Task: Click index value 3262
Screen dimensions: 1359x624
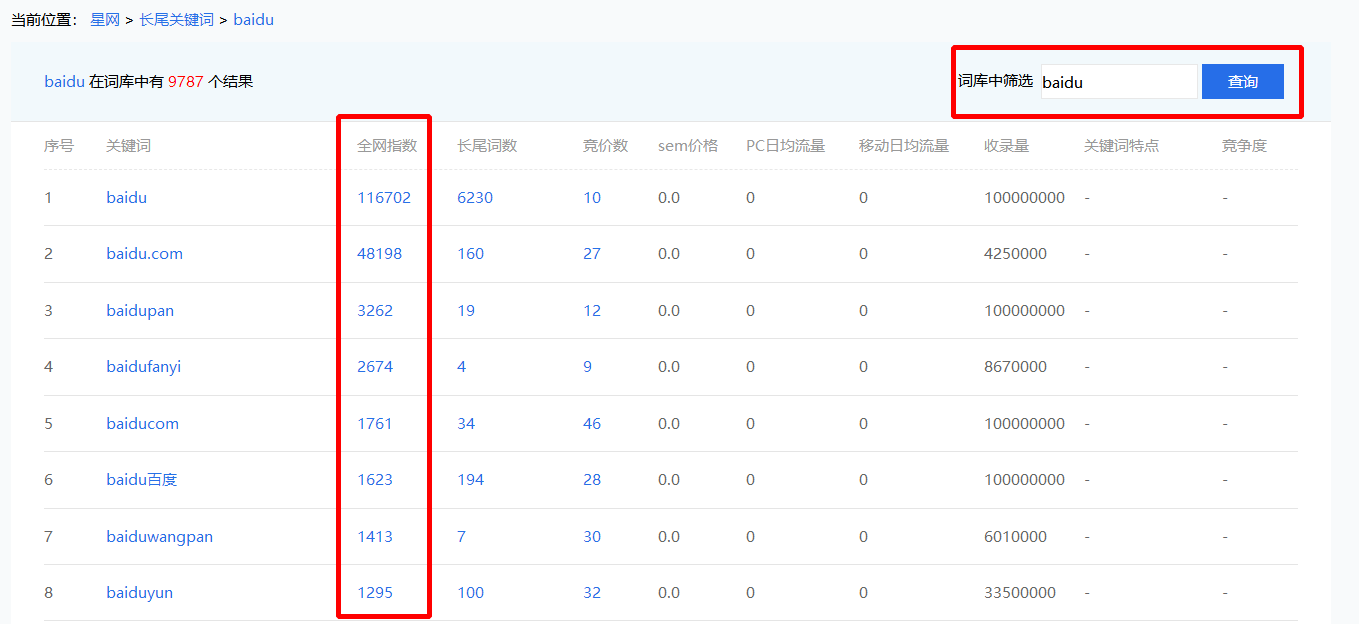Action: 375,311
